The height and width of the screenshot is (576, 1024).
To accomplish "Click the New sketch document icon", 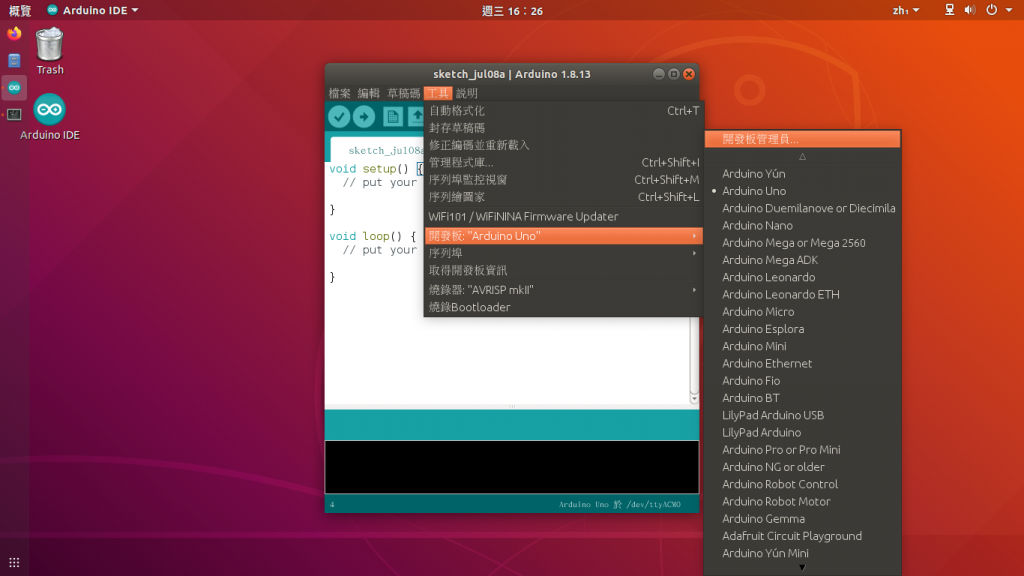I will pyautogui.click(x=392, y=117).
